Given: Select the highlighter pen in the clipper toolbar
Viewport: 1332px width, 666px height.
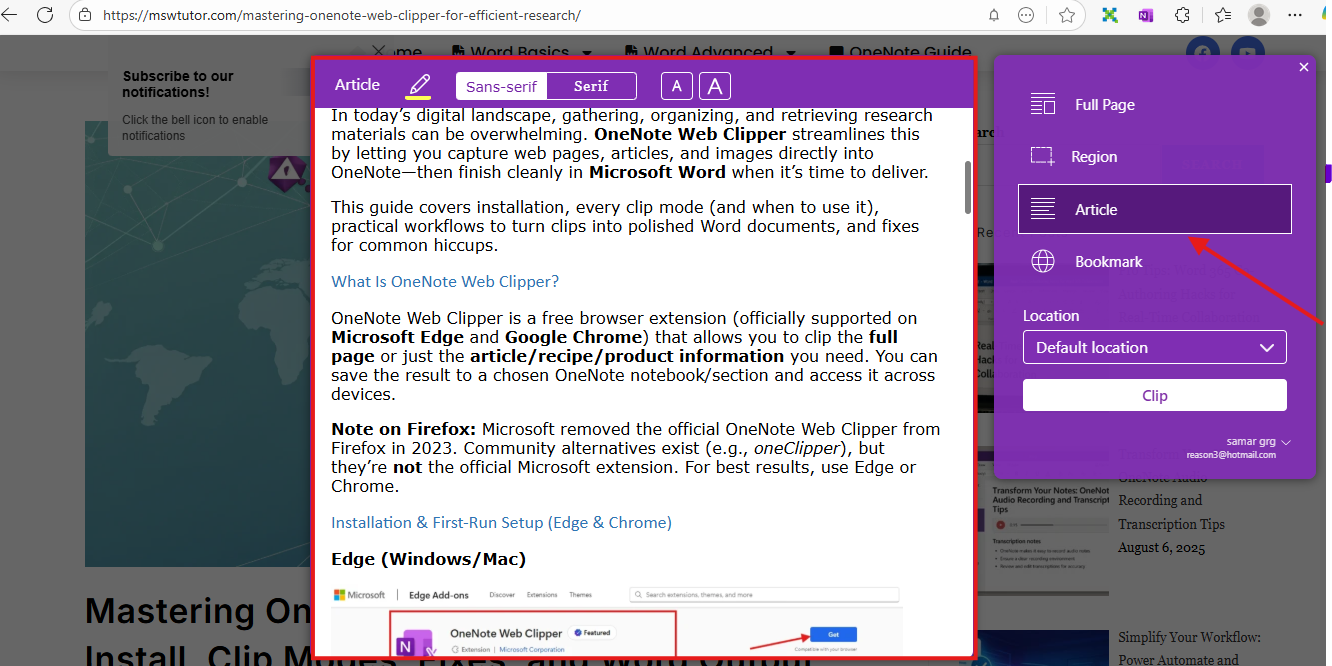Looking at the screenshot, I should (x=418, y=85).
